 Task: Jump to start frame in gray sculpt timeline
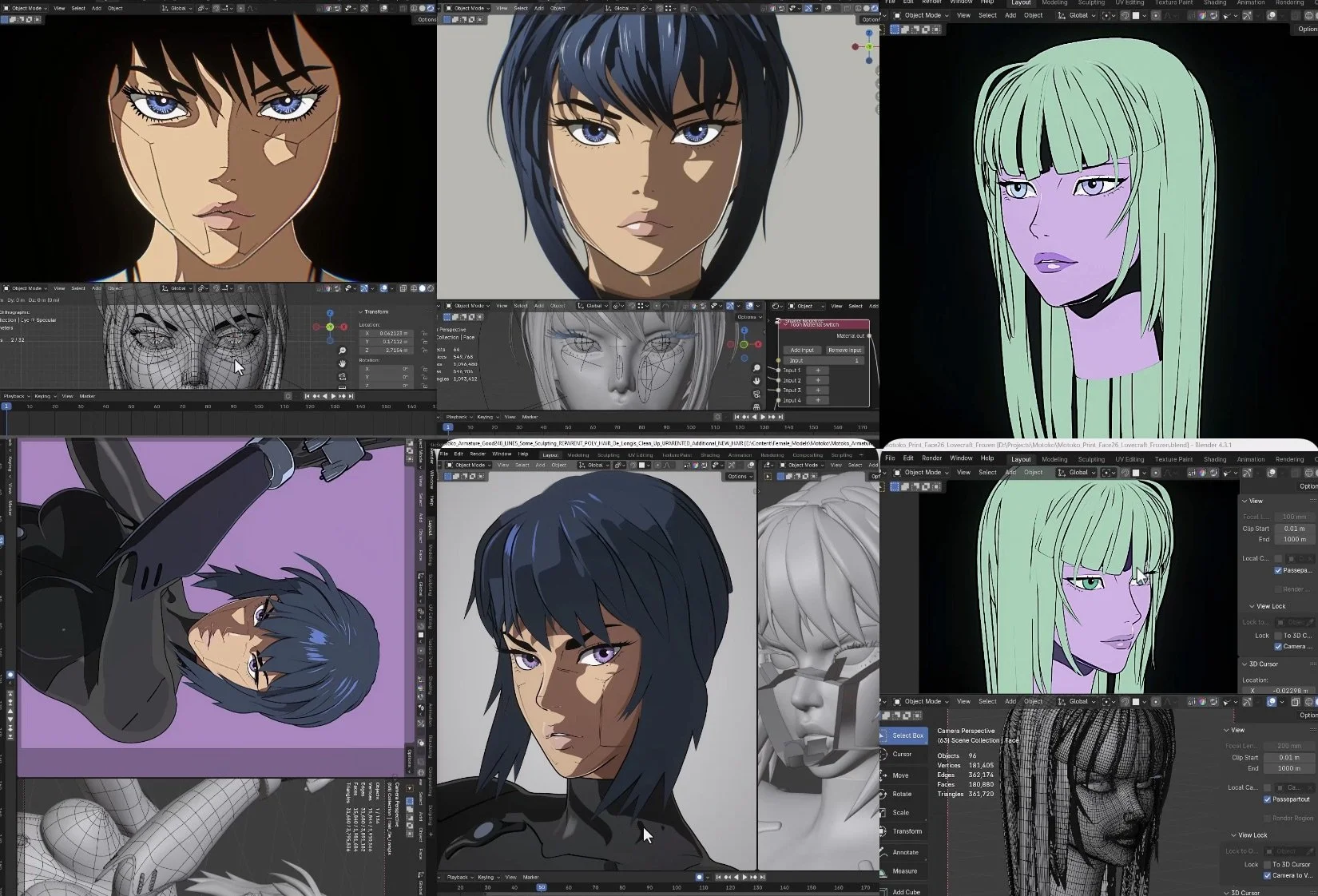[x=737, y=417]
